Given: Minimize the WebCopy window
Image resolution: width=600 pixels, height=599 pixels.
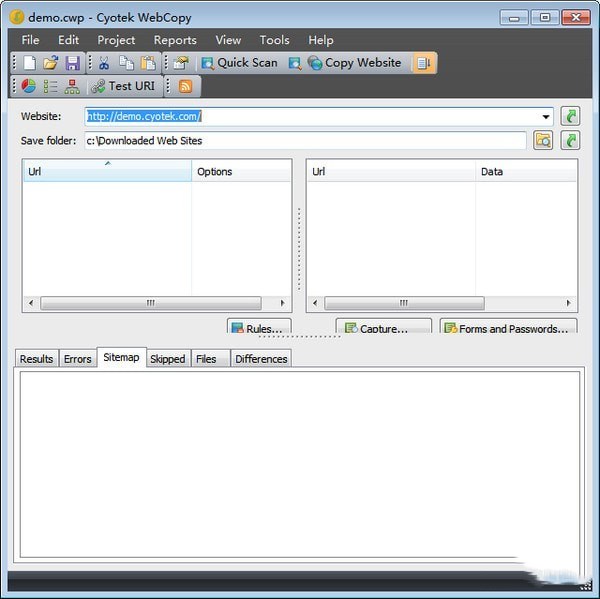Looking at the screenshot, I should (x=514, y=18).
